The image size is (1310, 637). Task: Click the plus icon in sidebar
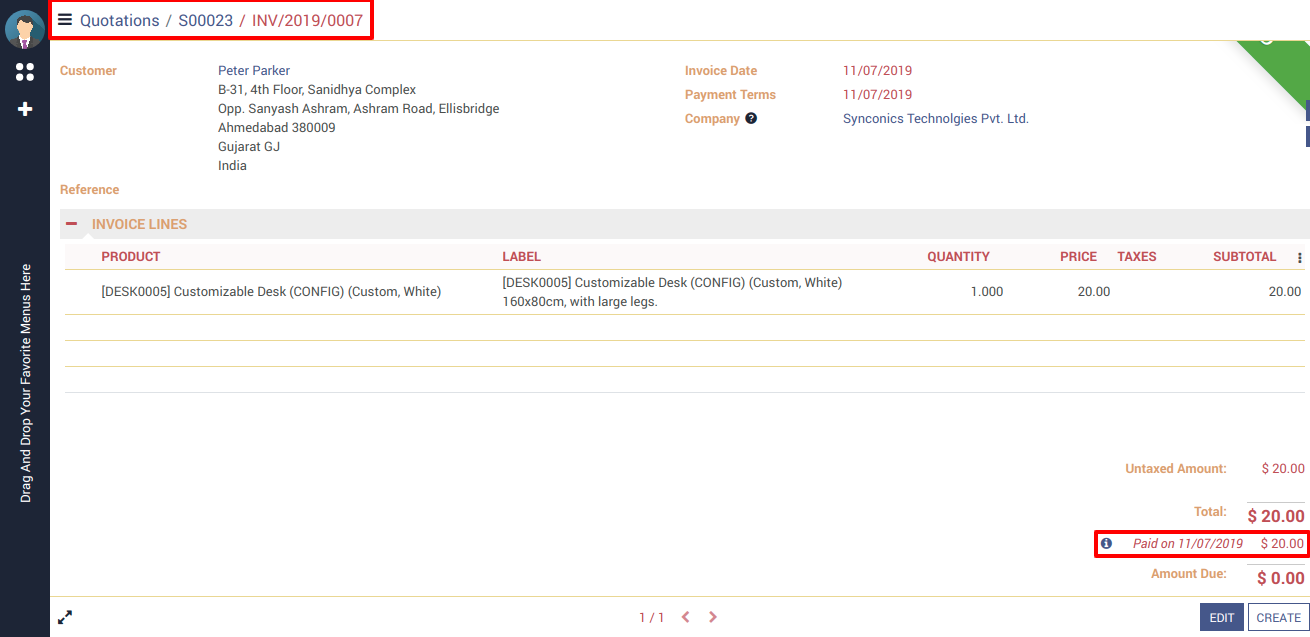(25, 109)
